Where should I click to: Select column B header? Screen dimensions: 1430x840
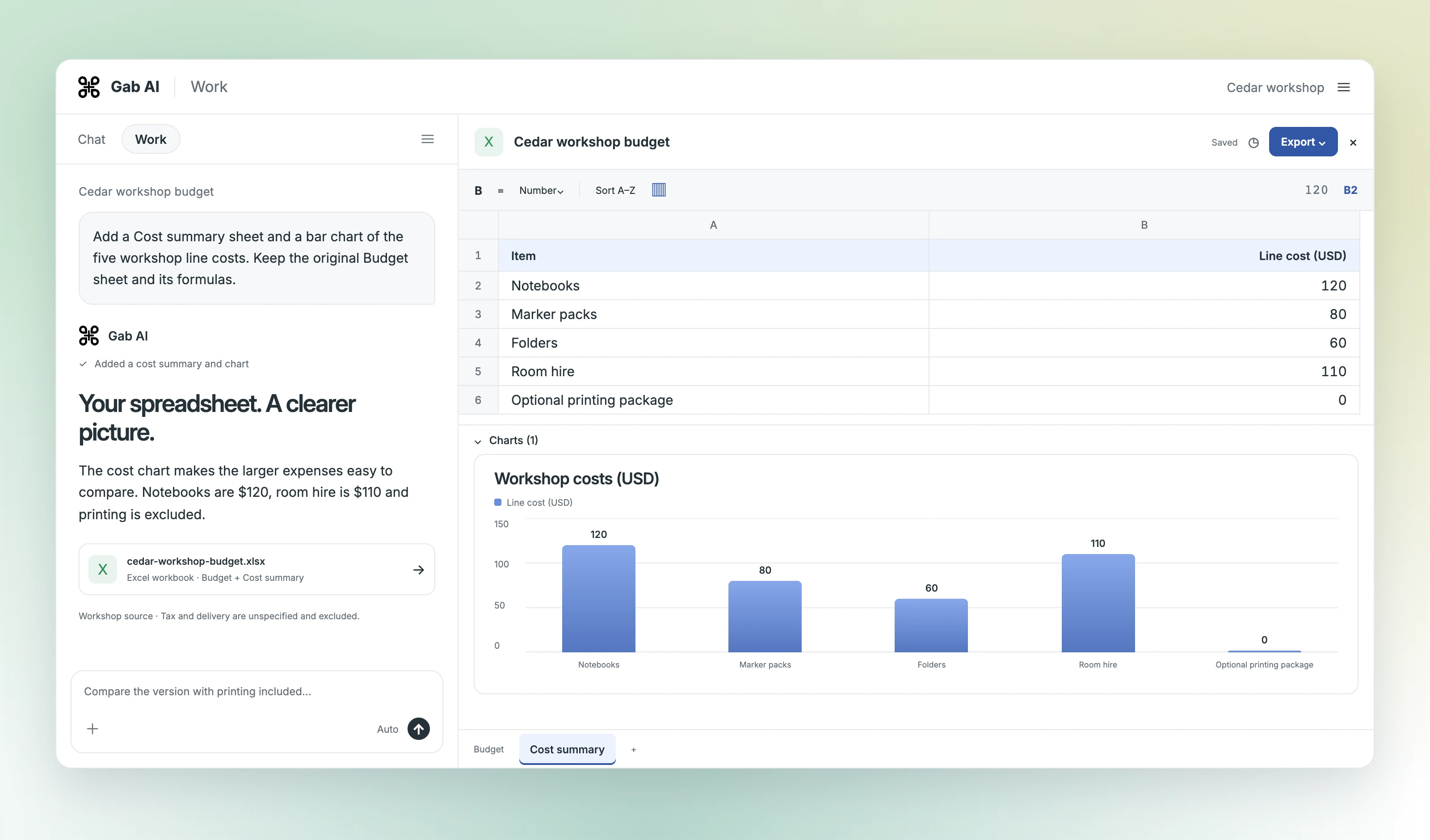pyautogui.click(x=1144, y=225)
